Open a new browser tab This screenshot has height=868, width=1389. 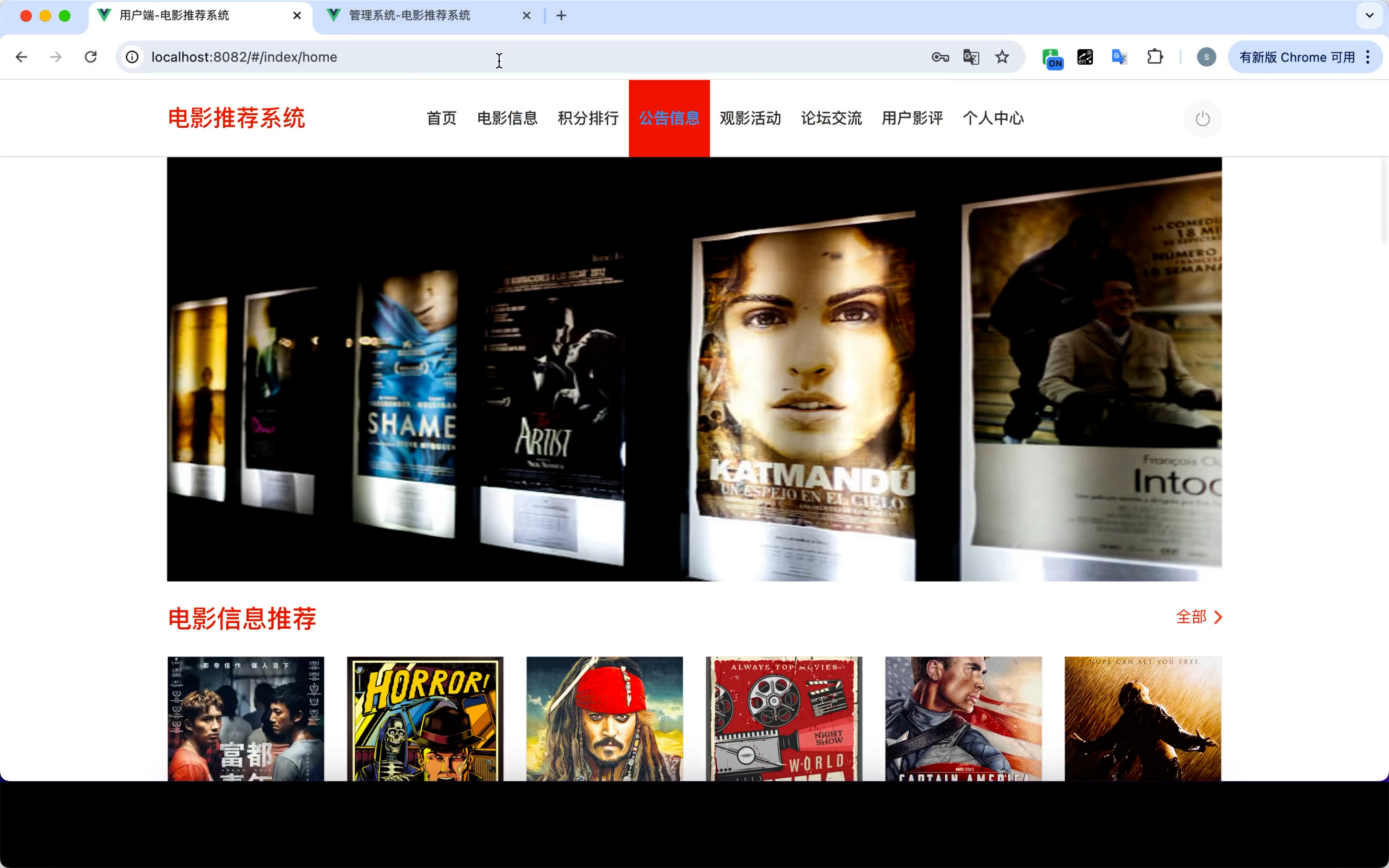[561, 16]
